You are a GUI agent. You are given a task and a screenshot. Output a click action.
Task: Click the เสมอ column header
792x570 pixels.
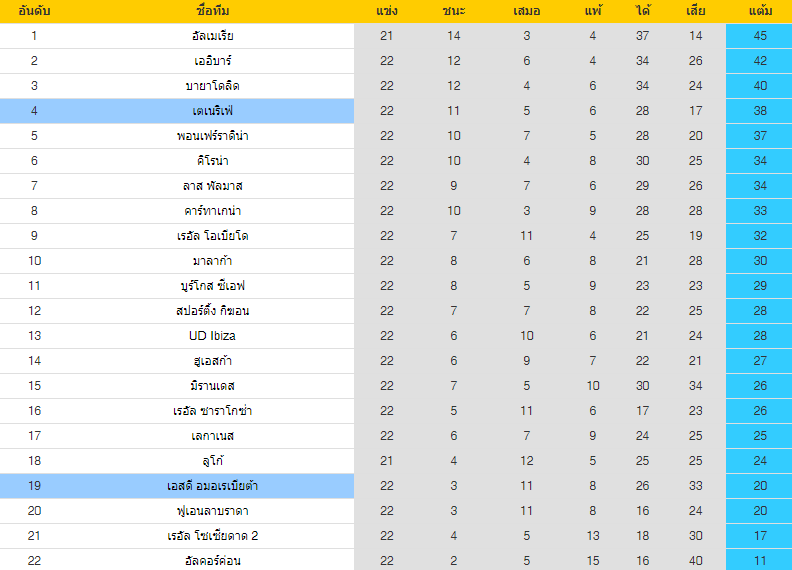527,11
